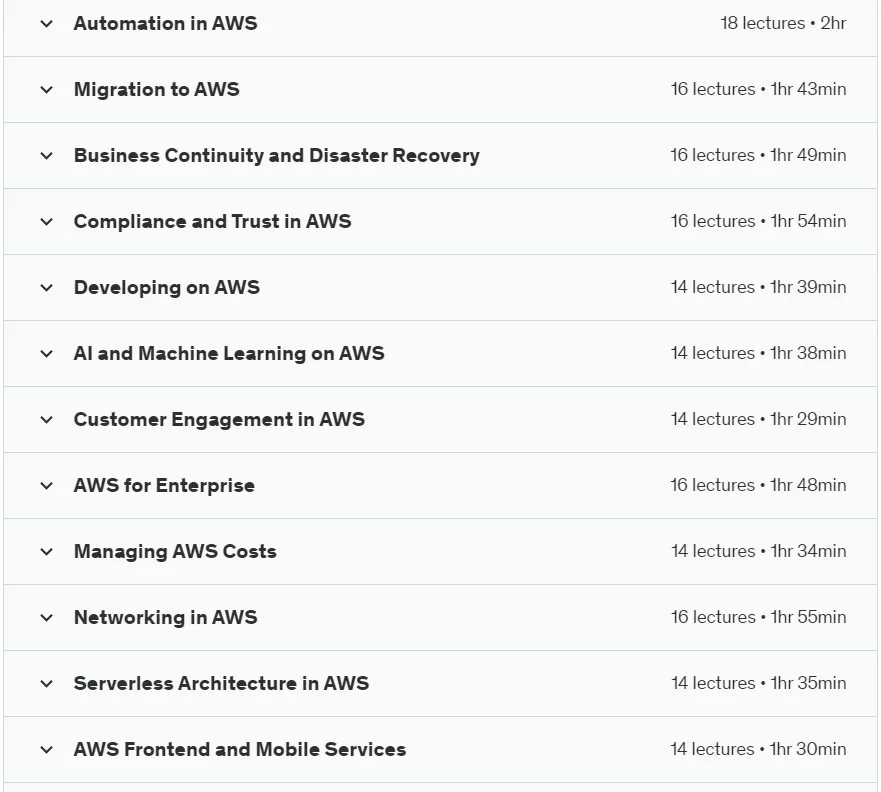
Task: Open AWS Frontend and Mobile Services title
Action: tap(240, 750)
